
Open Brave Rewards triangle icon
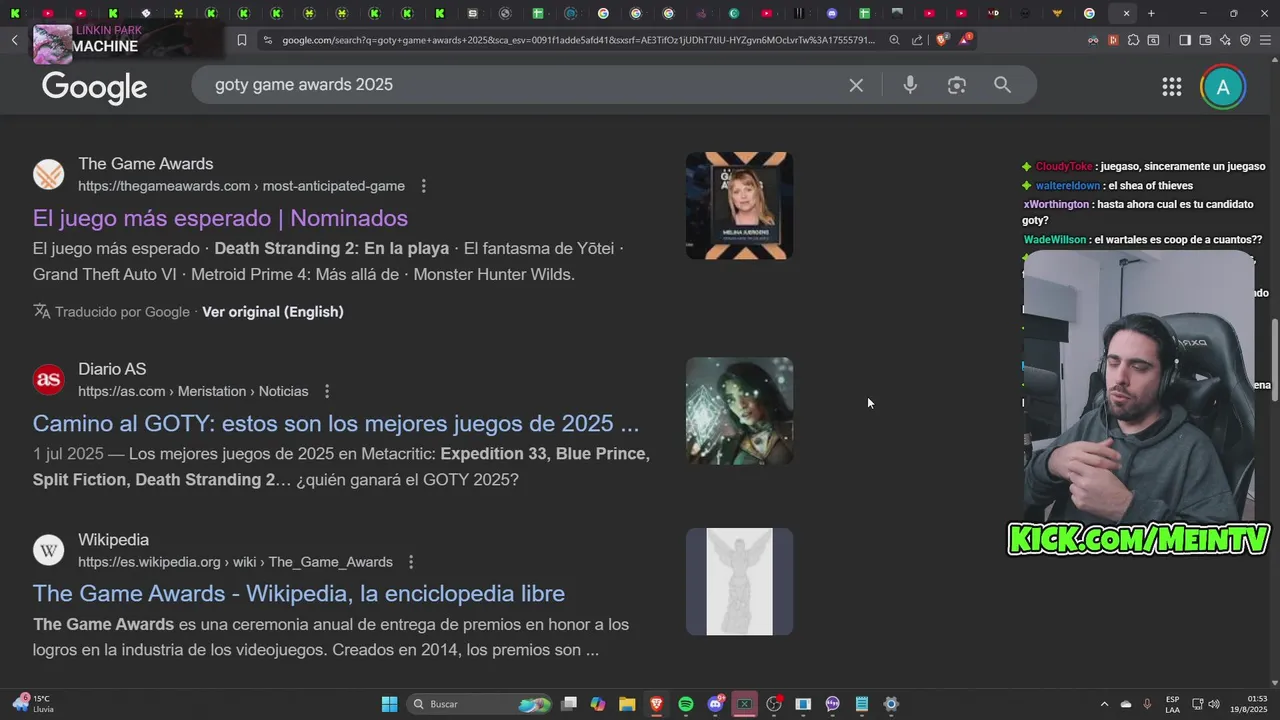pos(965,40)
